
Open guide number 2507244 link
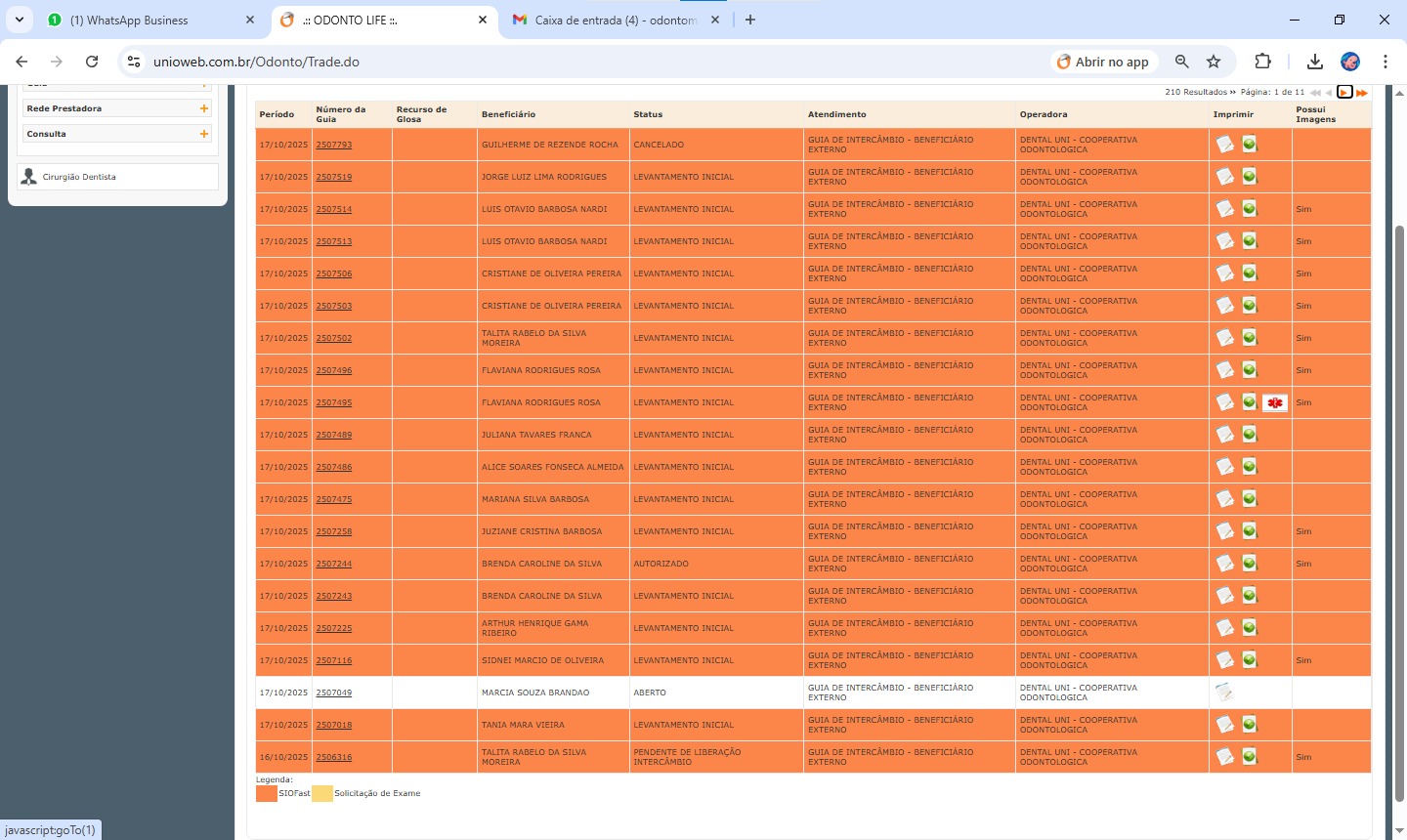coord(333,564)
